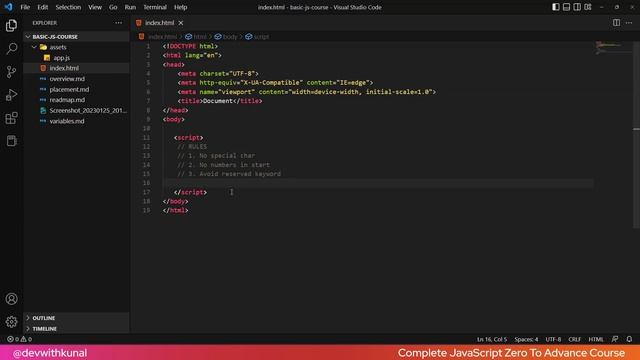The height and width of the screenshot is (360, 640).
Task: Toggle secondary side bar layout icon
Action: click(577, 7)
